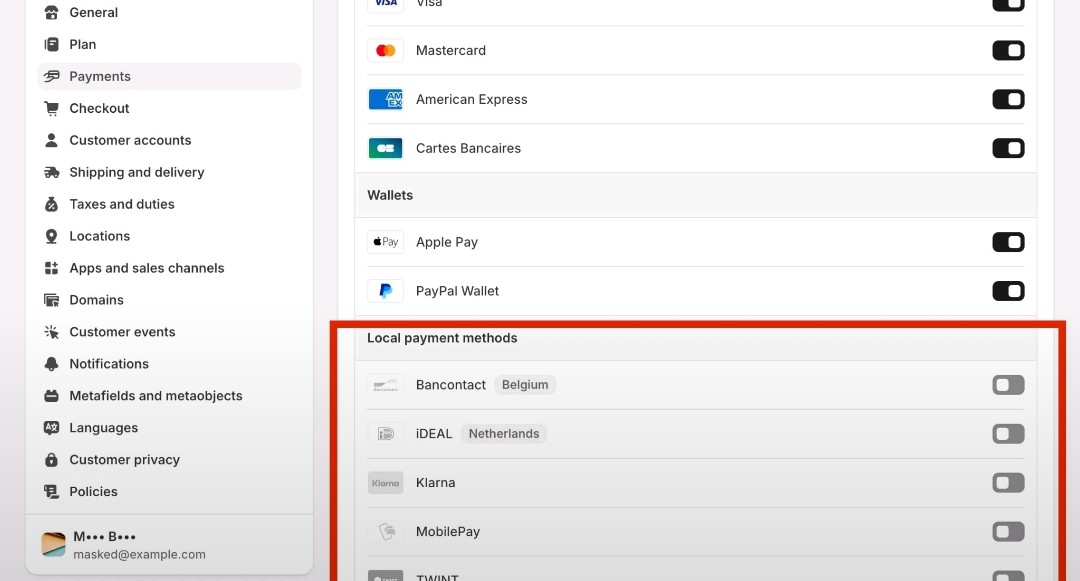1080x581 pixels.
Task: Disable the Mastercard payment toggle
Action: (1008, 50)
